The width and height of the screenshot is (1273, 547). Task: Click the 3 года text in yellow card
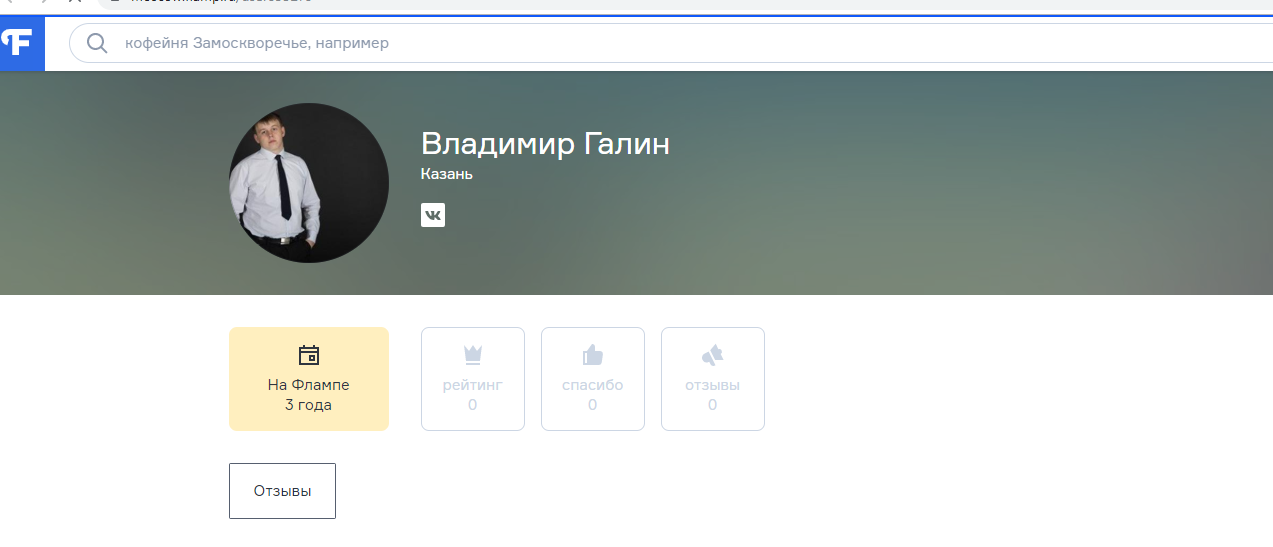(308, 405)
